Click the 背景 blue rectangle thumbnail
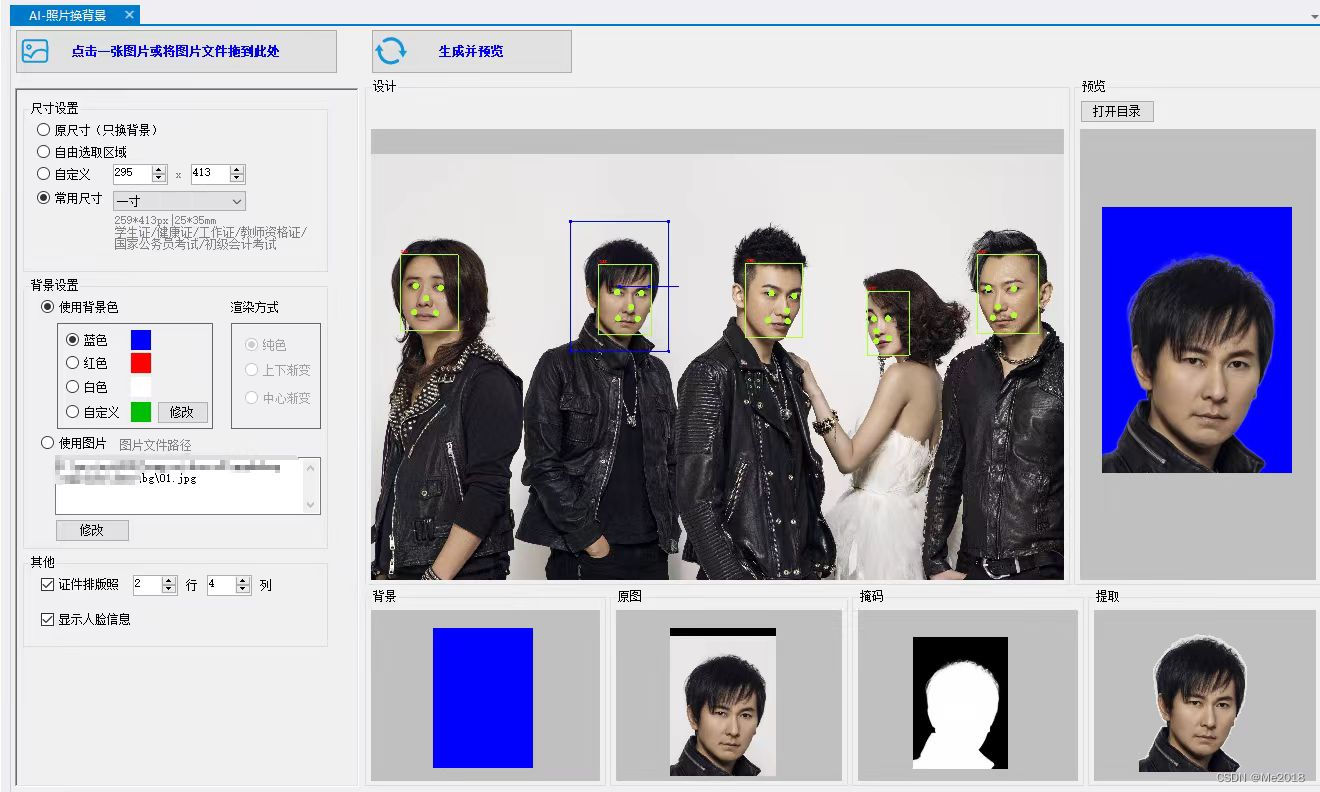This screenshot has height=792, width=1320. tap(483, 698)
